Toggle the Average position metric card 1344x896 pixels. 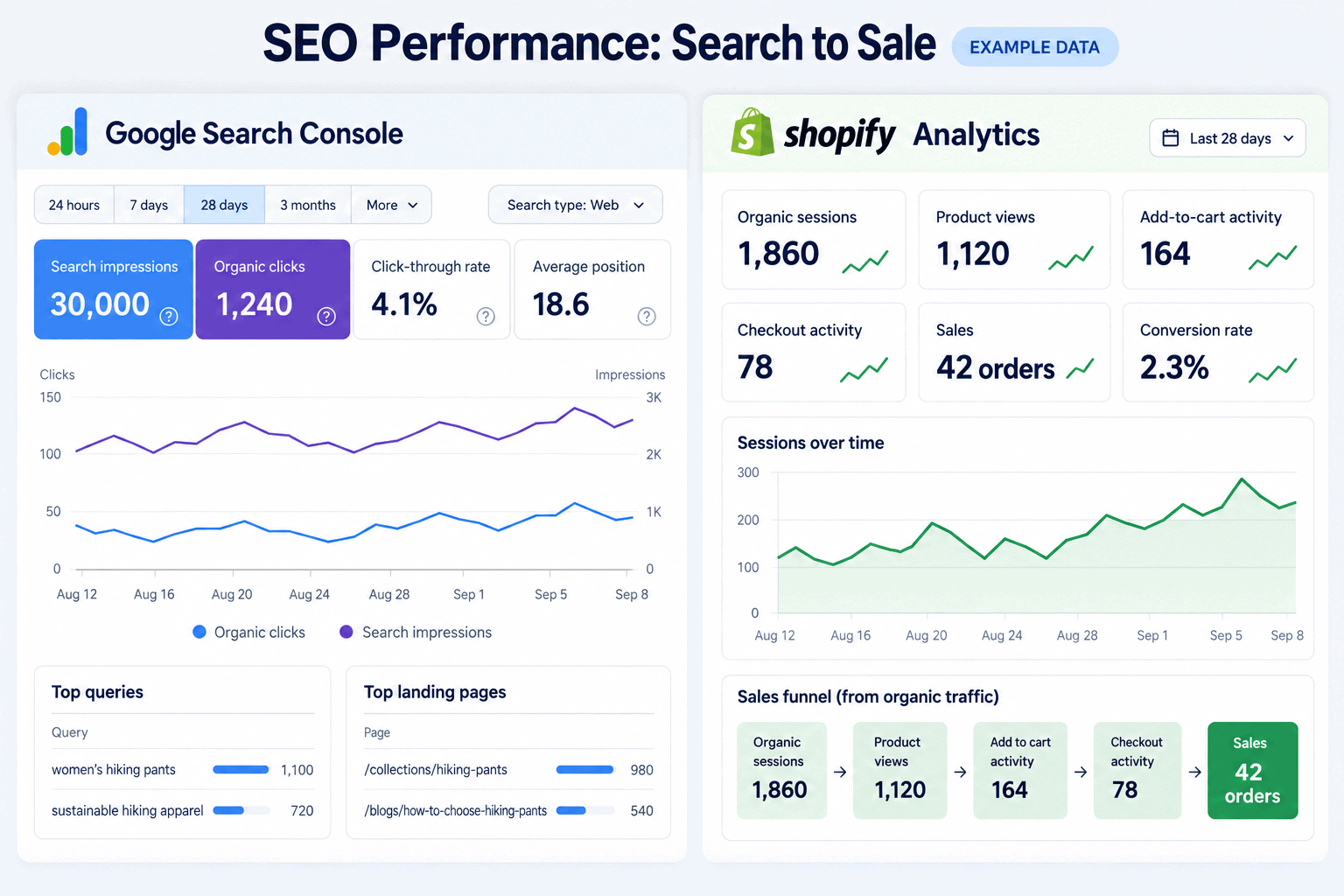[x=592, y=290]
